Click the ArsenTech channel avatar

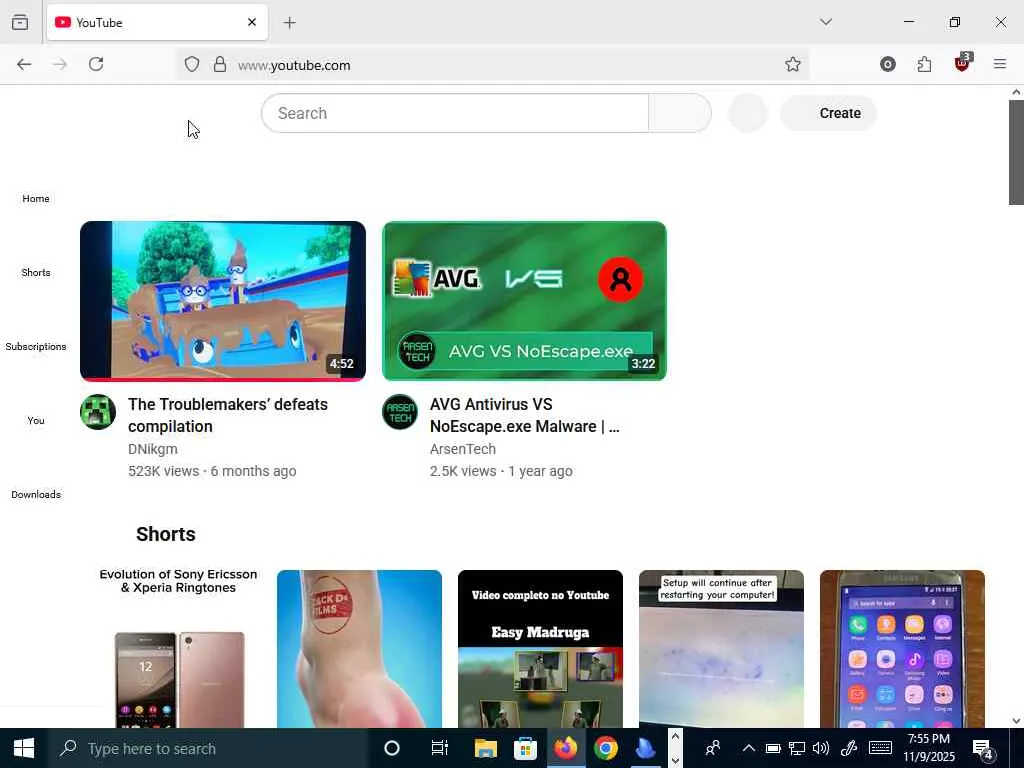(400, 412)
